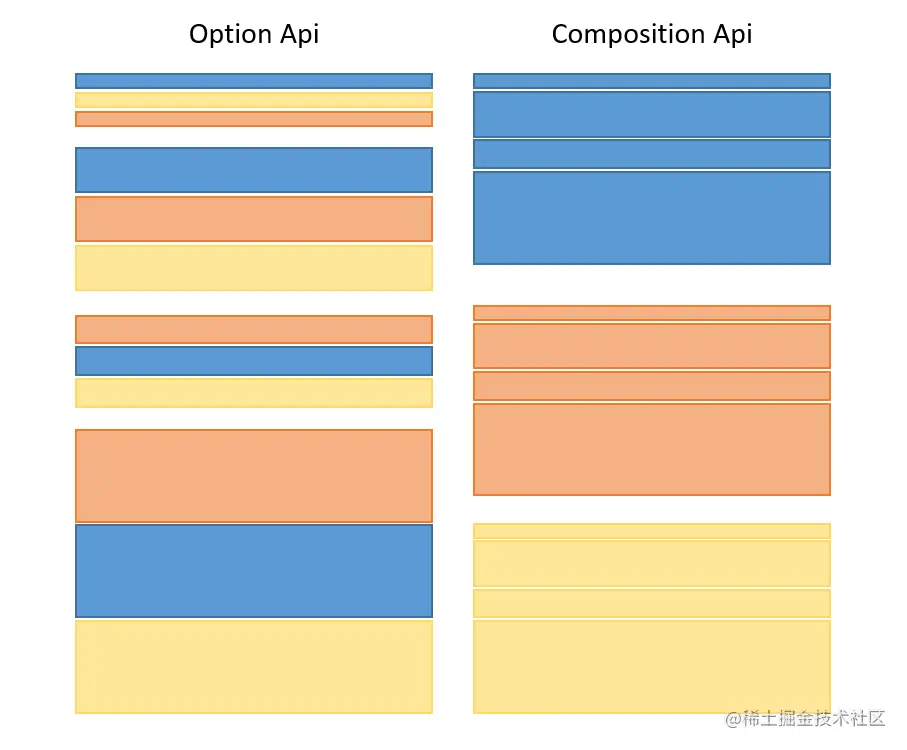
Task: Click the second blue block under Composition Api
Action: (x=651, y=114)
